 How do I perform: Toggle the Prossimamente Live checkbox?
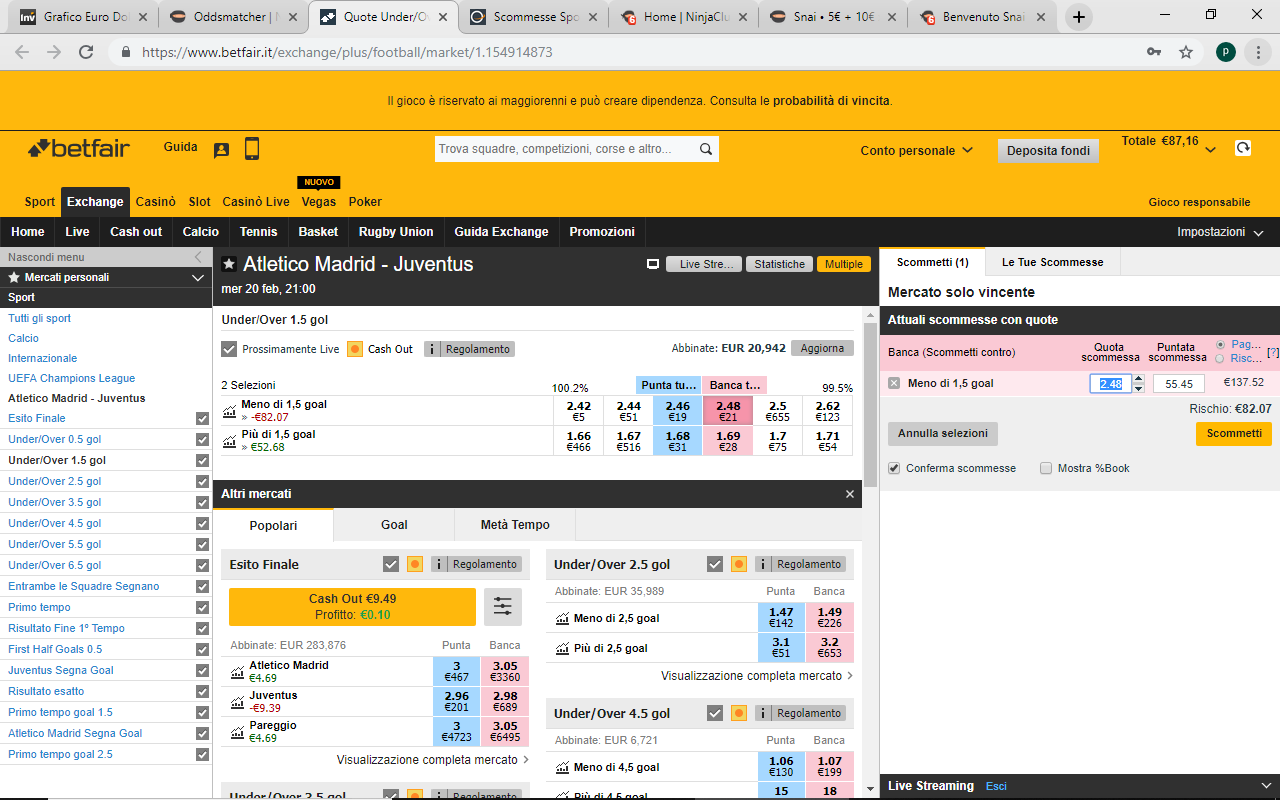(x=229, y=349)
